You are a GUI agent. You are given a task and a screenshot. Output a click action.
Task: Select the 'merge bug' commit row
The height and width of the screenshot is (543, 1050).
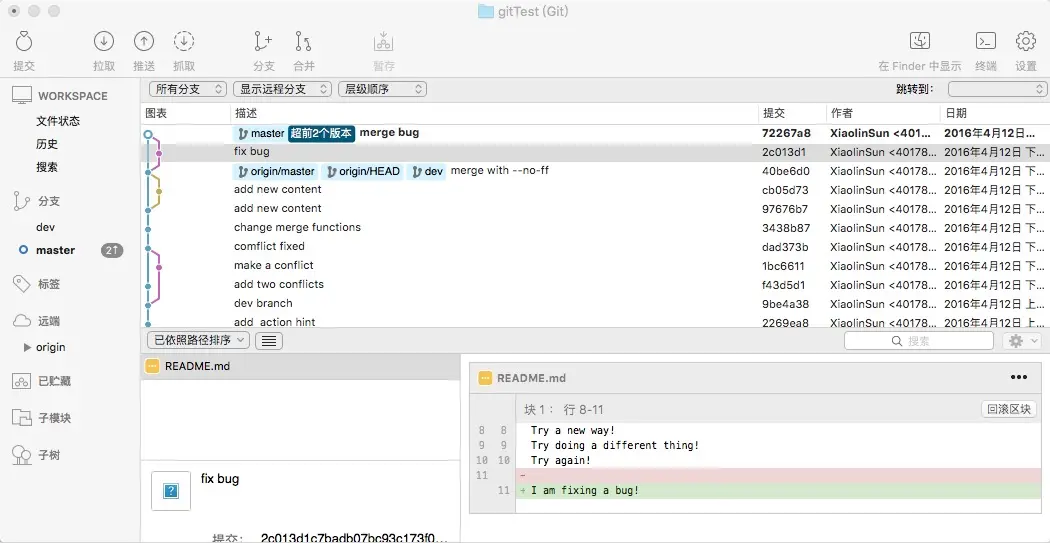click(x=595, y=133)
